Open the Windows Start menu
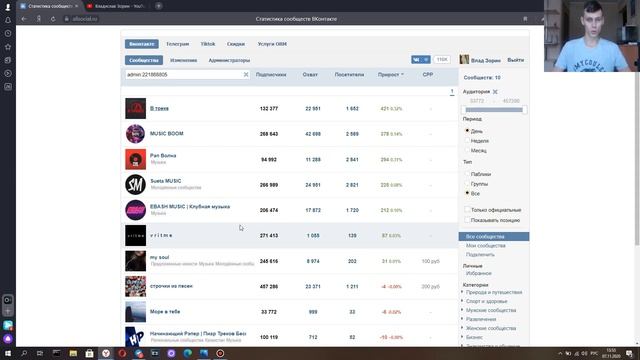The width and height of the screenshot is (640, 360). coord(8,353)
